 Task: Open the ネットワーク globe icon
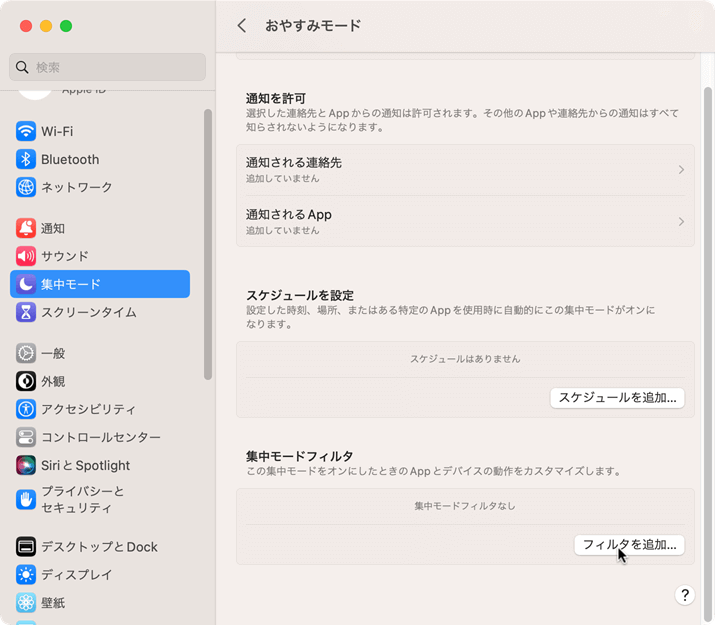[x=26, y=187]
